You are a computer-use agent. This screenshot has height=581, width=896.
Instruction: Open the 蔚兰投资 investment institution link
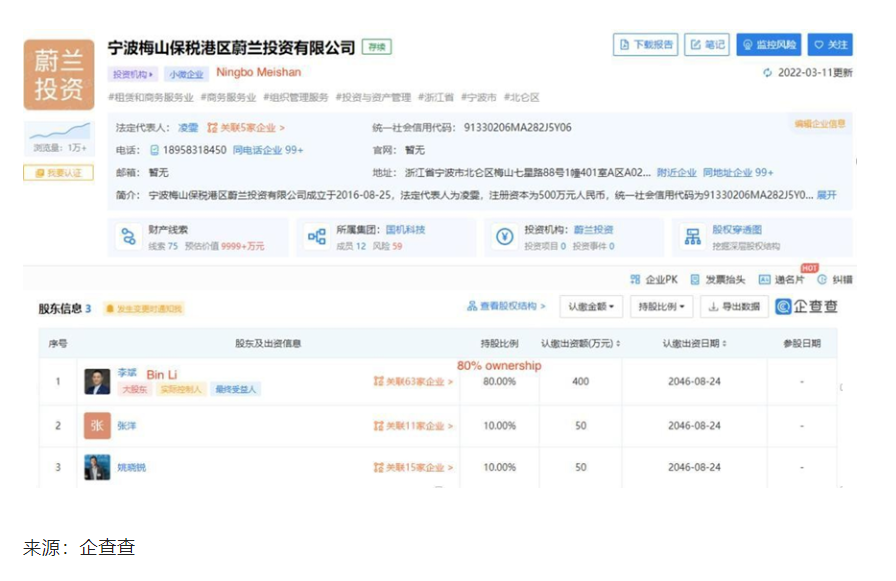[593, 229]
